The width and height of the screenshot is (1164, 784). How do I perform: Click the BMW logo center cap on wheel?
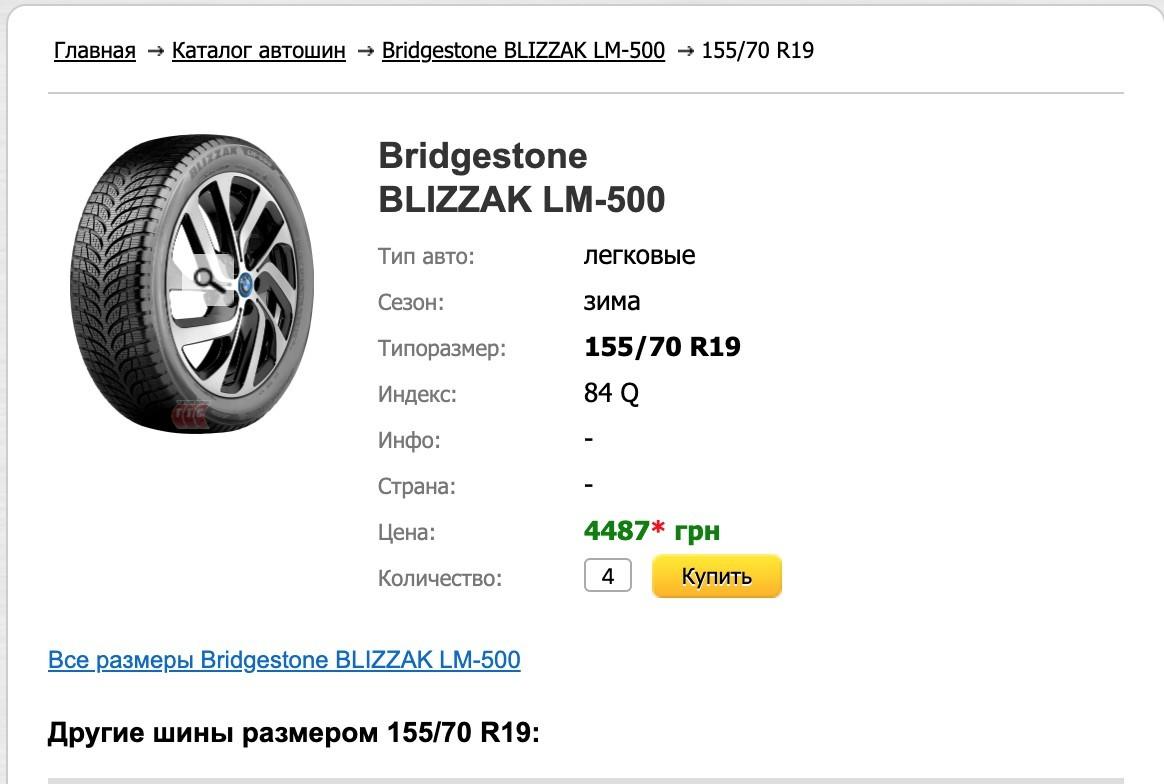pyautogui.click(x=243, y=284)
